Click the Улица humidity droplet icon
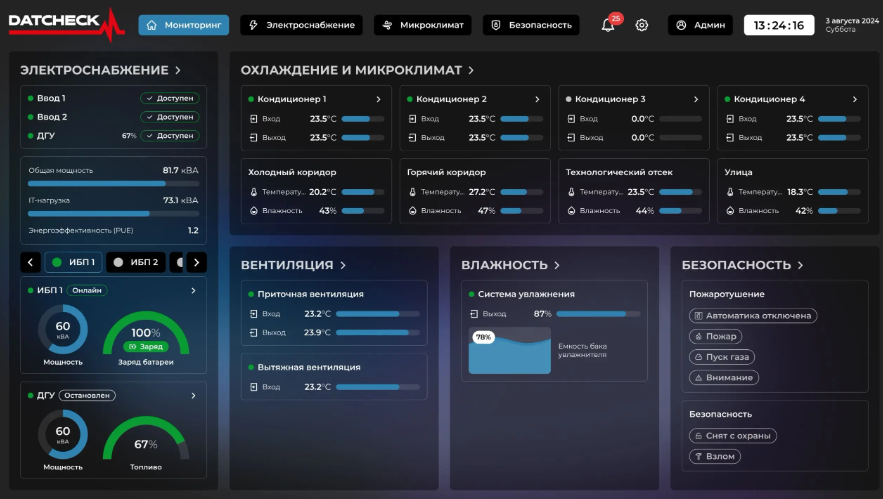This screenshot has width=883, height=499. (730, 211)
